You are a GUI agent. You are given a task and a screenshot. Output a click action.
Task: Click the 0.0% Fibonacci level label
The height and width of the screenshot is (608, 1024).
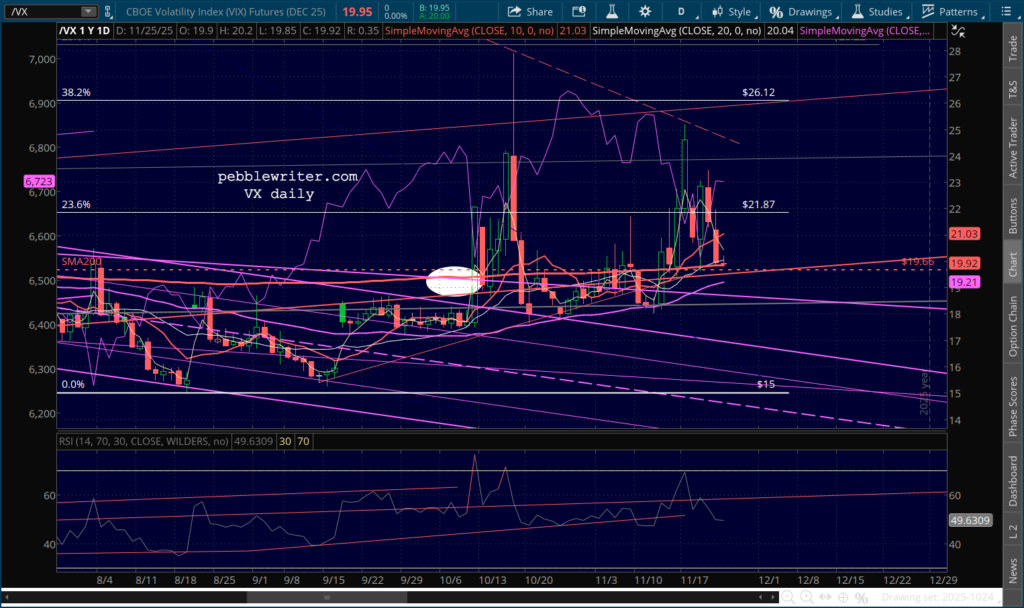pos(73,384)
